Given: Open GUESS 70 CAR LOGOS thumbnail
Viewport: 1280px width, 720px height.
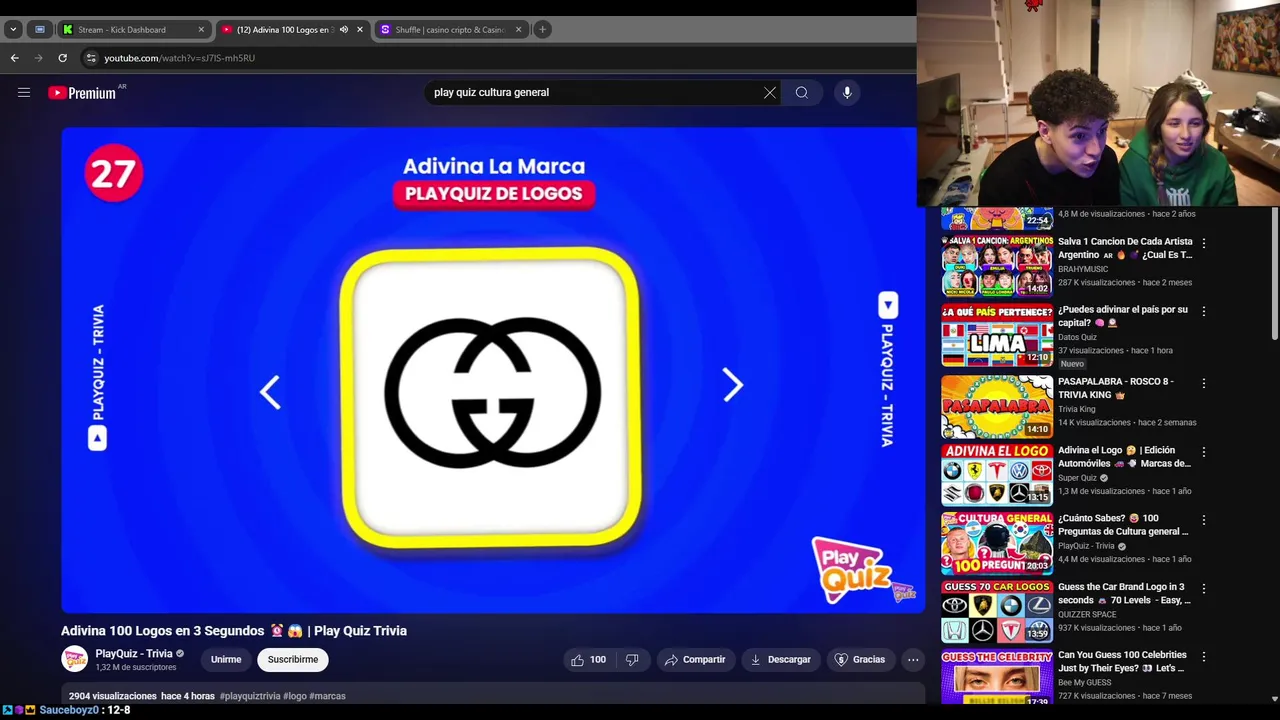Looking at the screenshot, I should coord(997,611).
